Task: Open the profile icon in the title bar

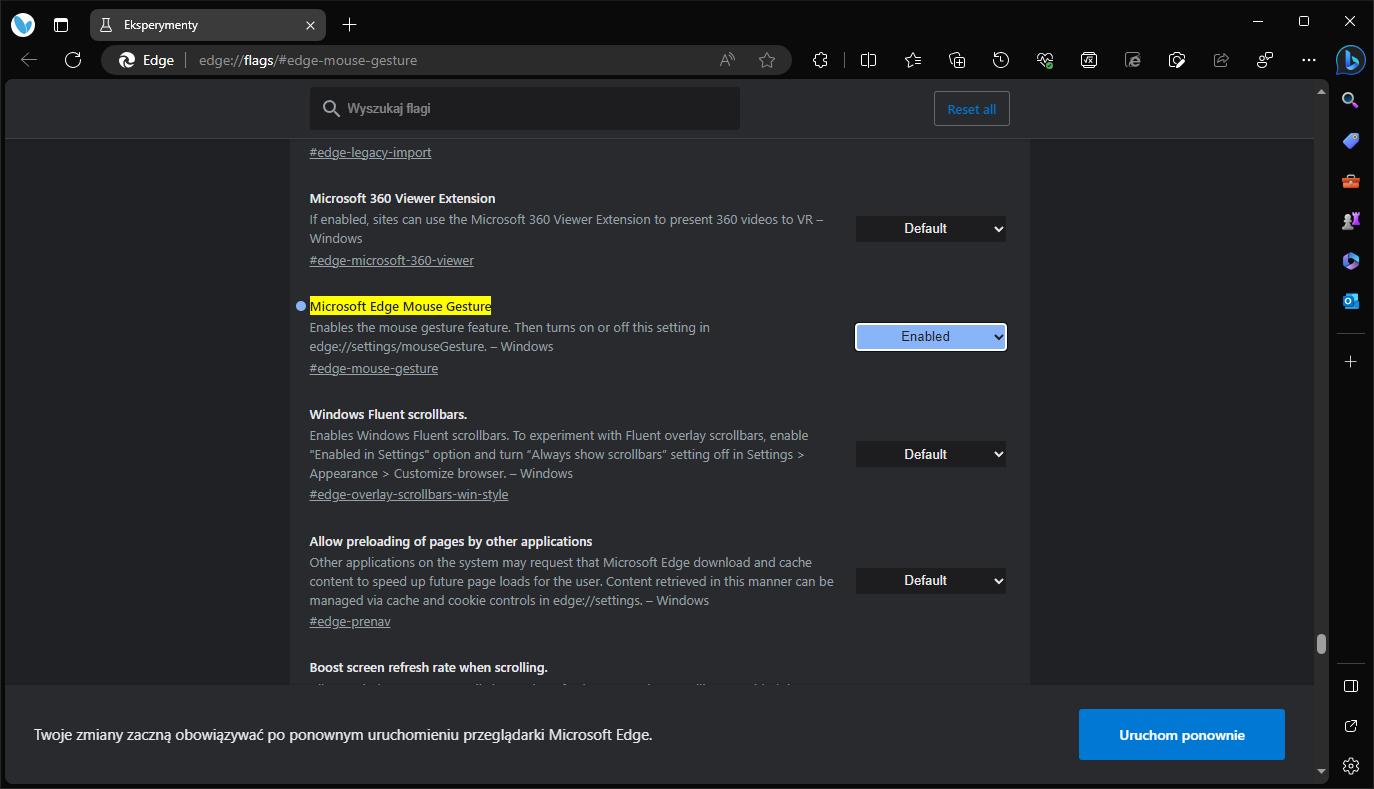Action: click(x=23, y=24)
